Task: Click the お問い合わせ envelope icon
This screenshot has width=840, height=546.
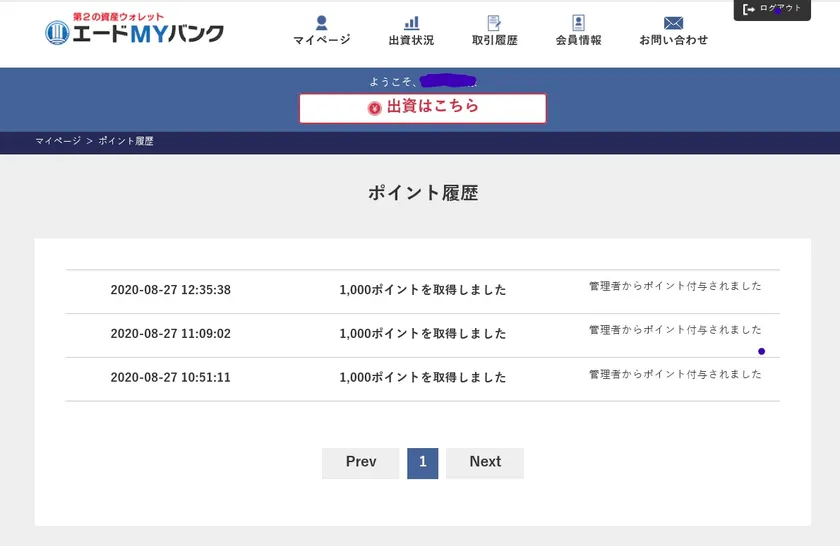Action: [673, 22]
